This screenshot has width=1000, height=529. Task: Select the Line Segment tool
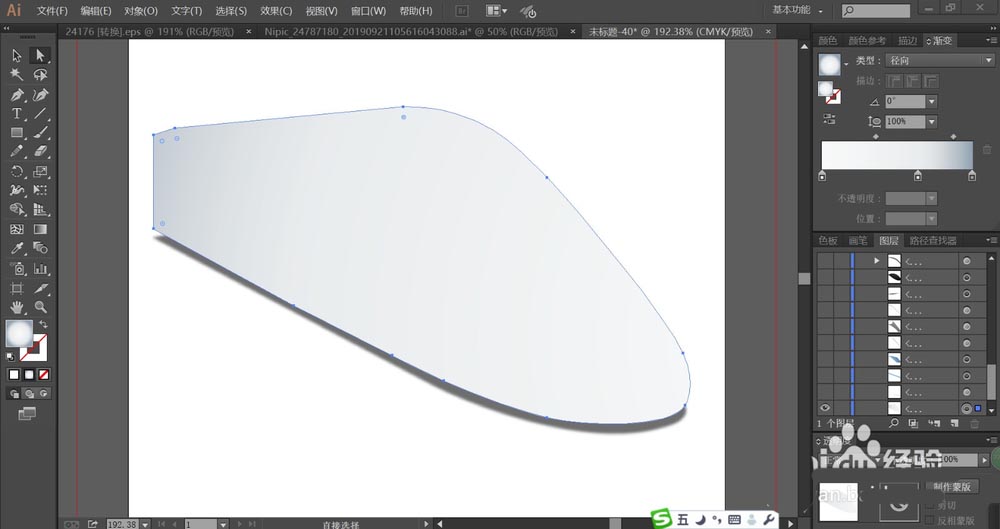40,114
